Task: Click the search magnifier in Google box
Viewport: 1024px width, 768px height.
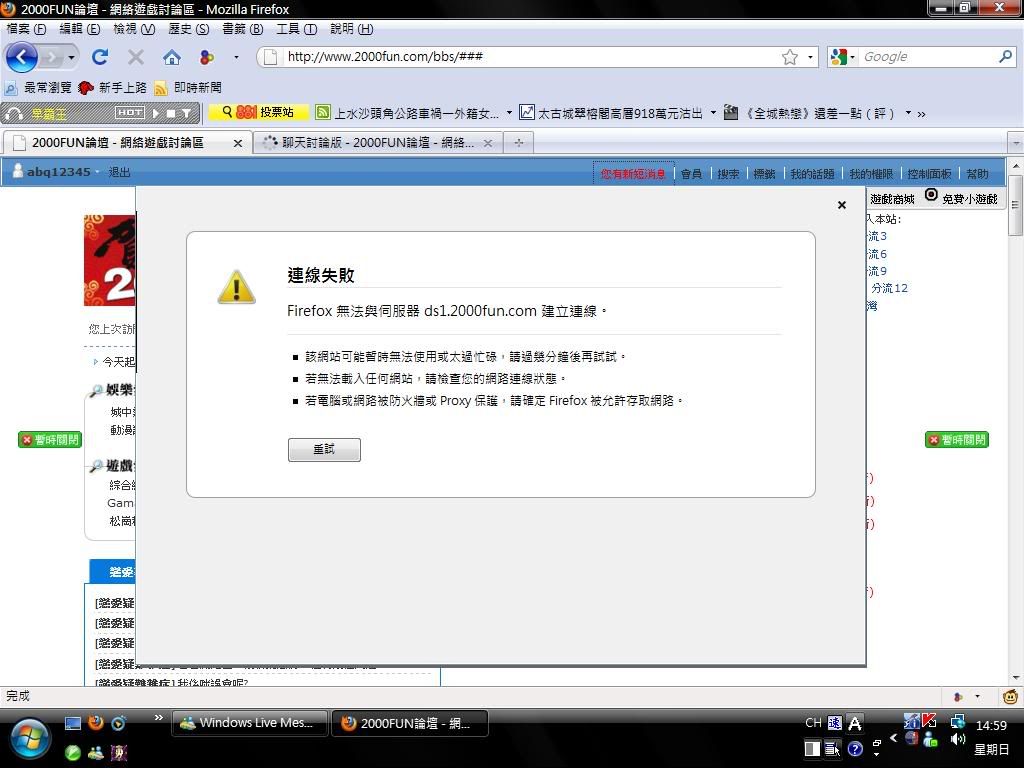Action: tap(1006, 57)
